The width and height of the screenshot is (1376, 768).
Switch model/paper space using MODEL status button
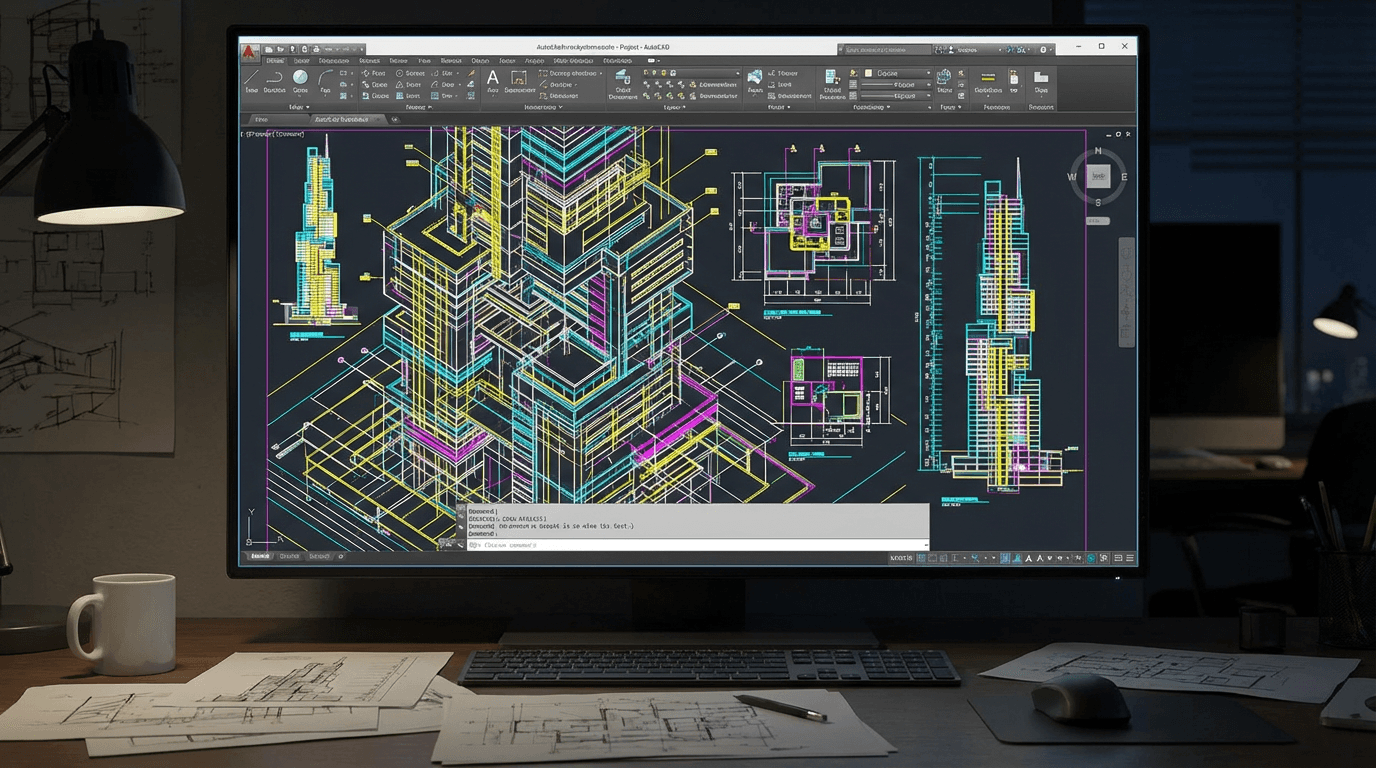[901, 558]
